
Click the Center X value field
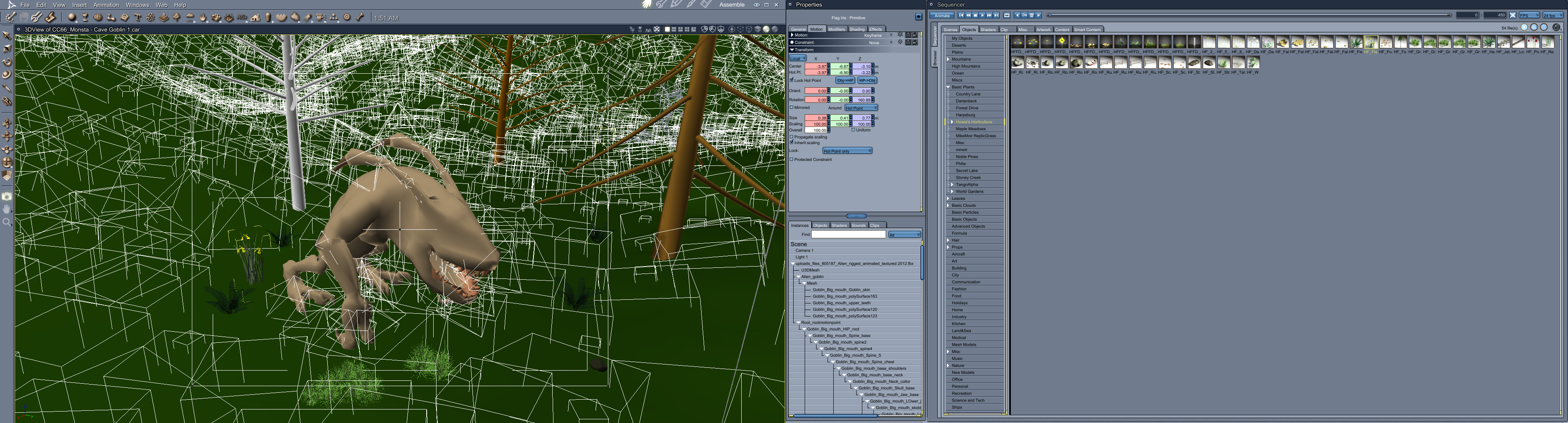[x=816, y=66]
